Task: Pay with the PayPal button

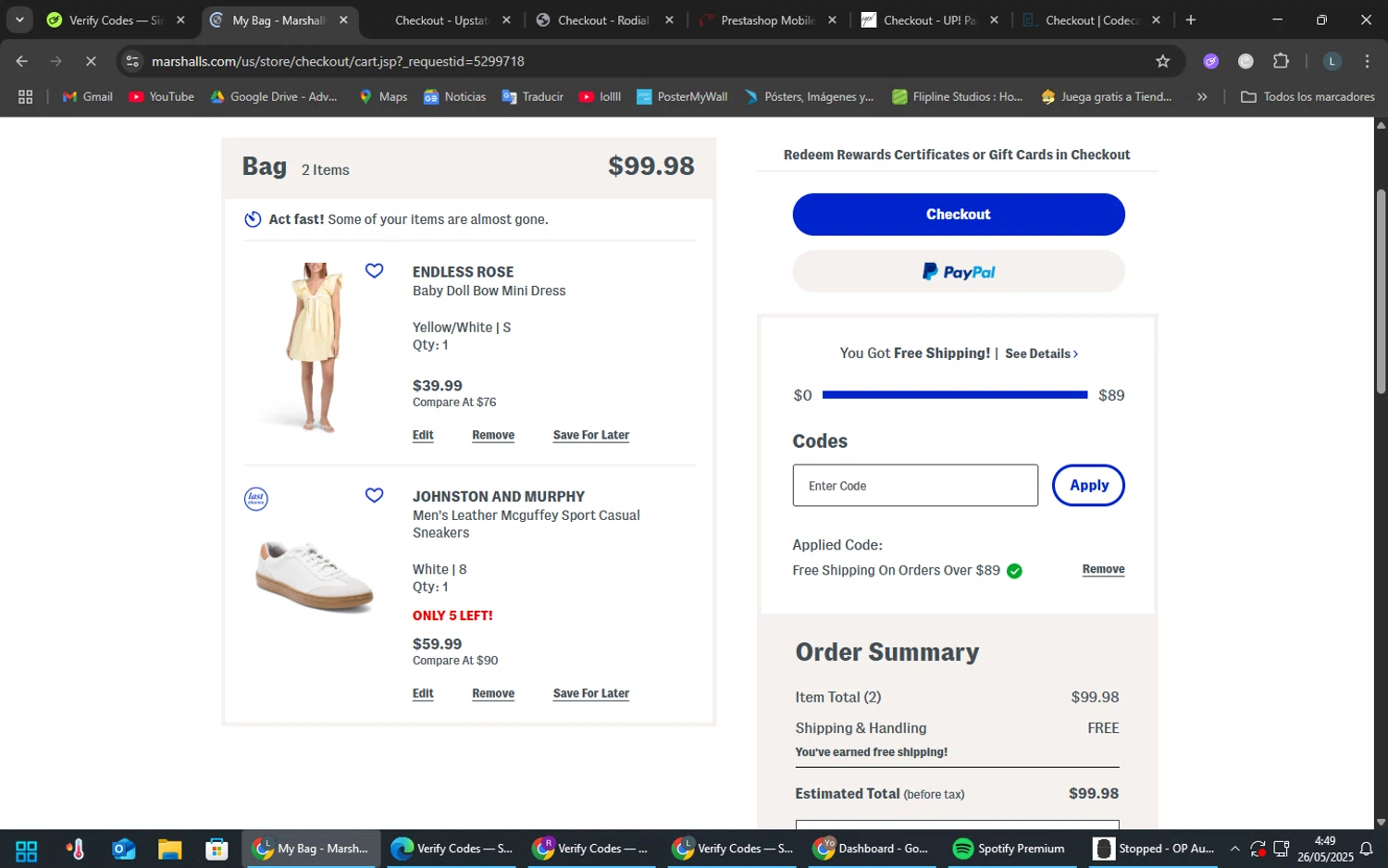Action: tap(959, 272)
